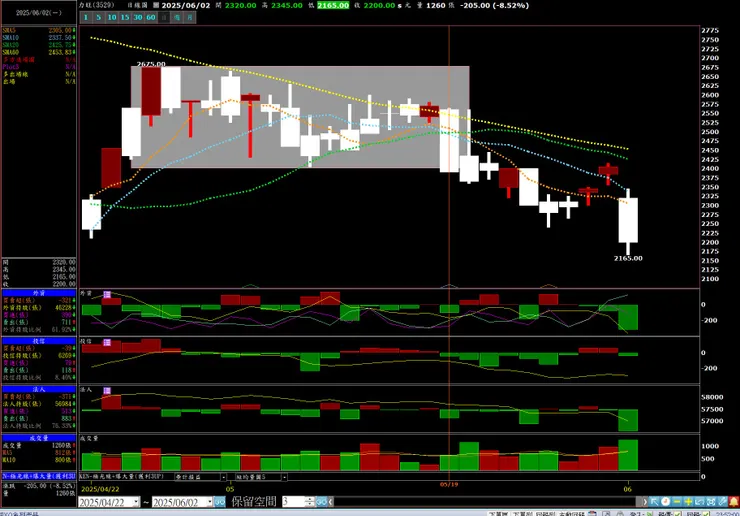Click GO button next to end date

pos(219,502)
